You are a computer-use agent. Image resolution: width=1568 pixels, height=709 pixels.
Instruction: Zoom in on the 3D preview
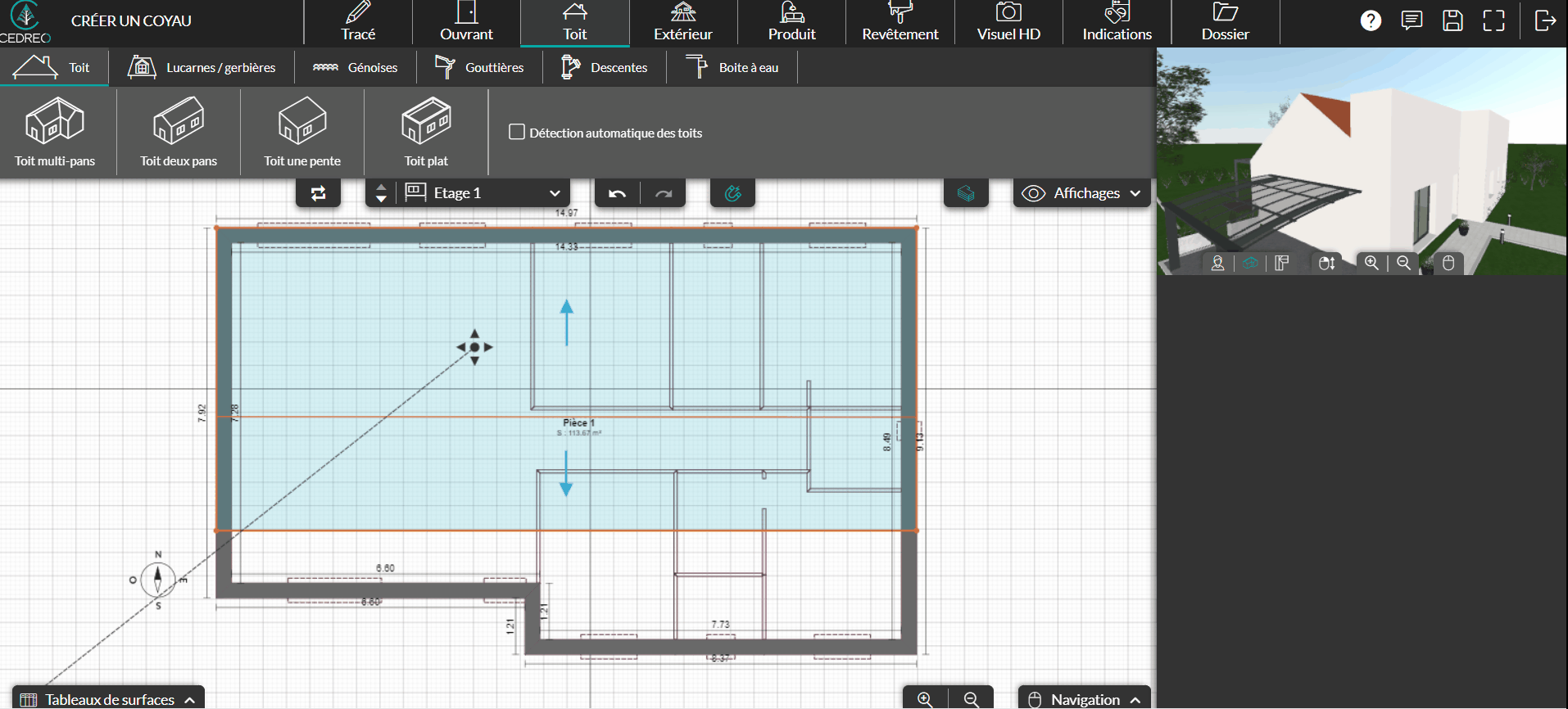point(1371,263)
